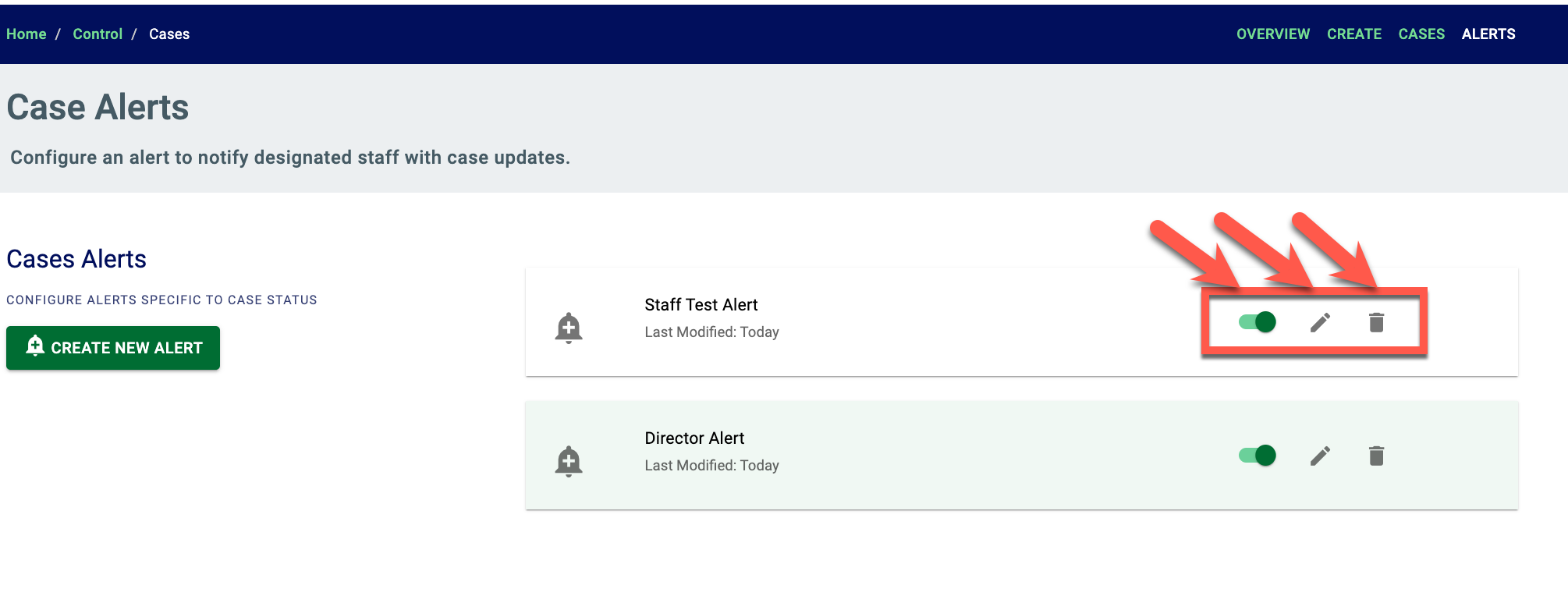Disable the Staff Test Alert toggle
1568x596 pixels.
tap(1258, 321)
